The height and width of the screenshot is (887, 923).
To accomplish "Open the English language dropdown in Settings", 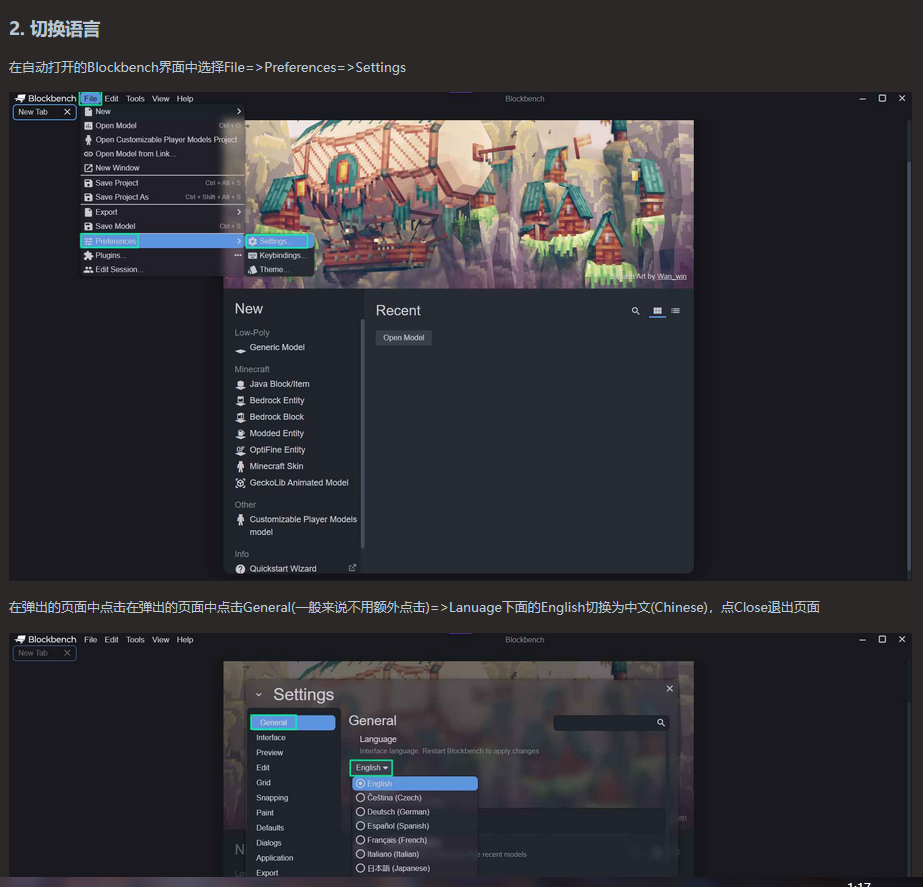I will [x=371, y=768].
